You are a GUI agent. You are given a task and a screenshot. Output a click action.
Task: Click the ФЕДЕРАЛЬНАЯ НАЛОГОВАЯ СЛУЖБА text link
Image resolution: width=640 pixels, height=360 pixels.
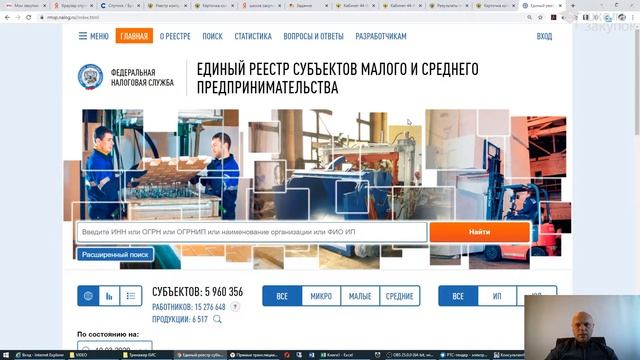142,78
